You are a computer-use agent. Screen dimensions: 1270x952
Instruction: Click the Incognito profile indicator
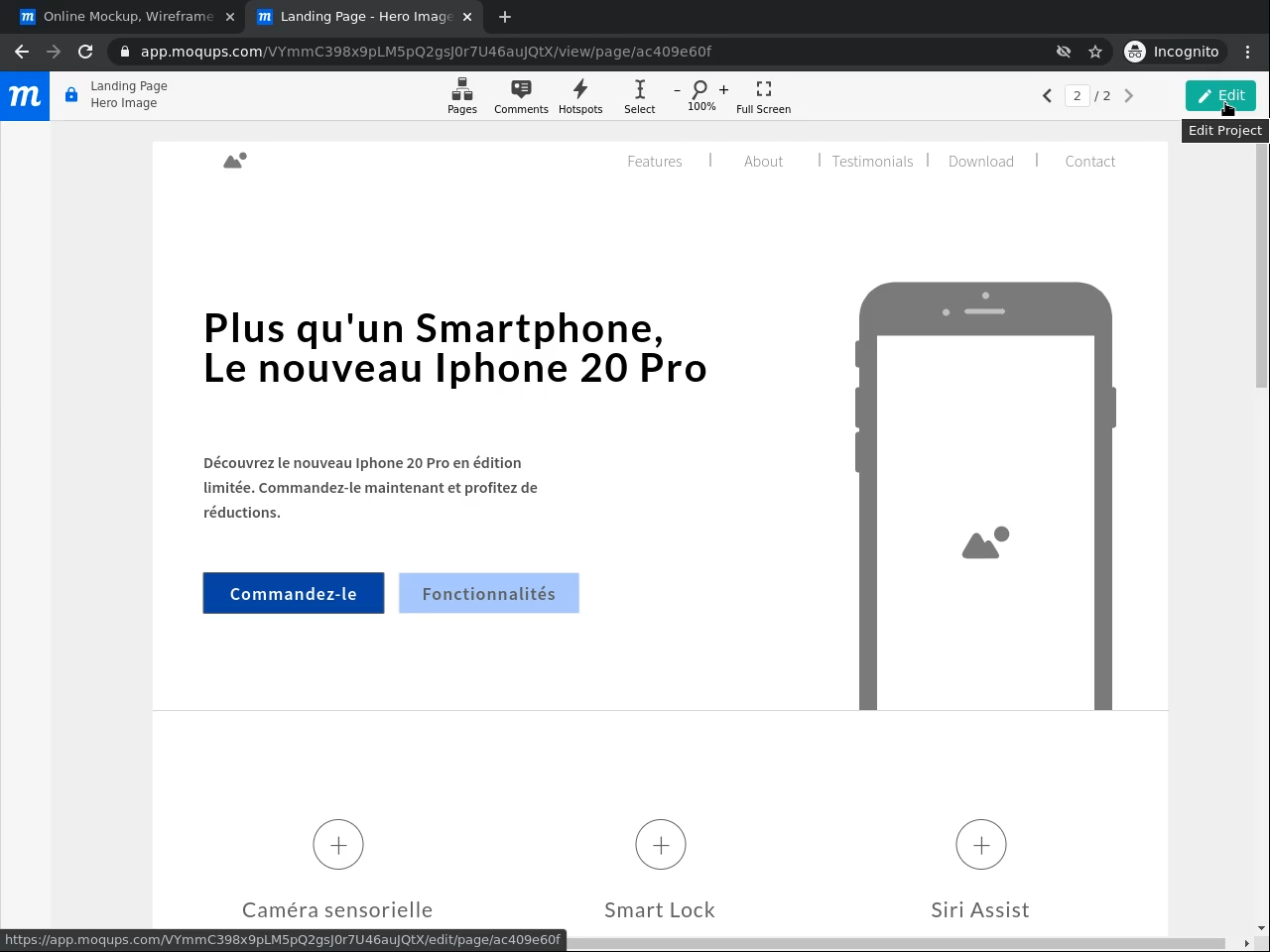pyautogui.click(x=1173, y=52)
